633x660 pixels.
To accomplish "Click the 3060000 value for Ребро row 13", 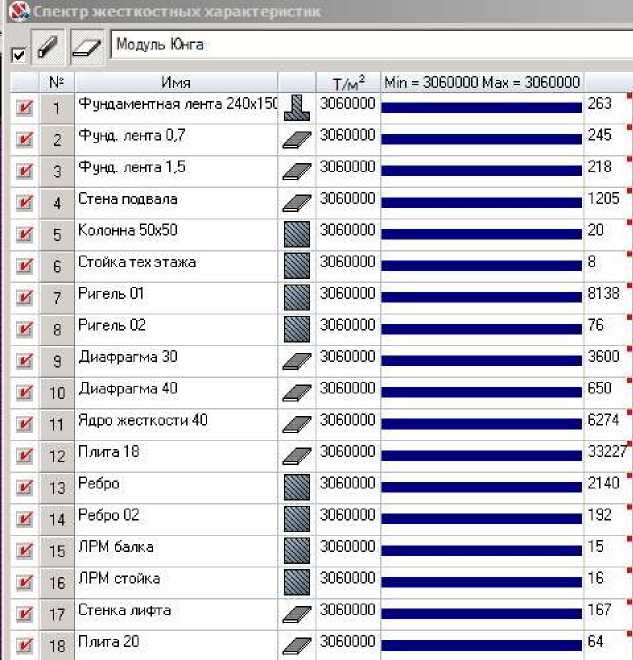I will pyautogui.click(x=348, y=483).
